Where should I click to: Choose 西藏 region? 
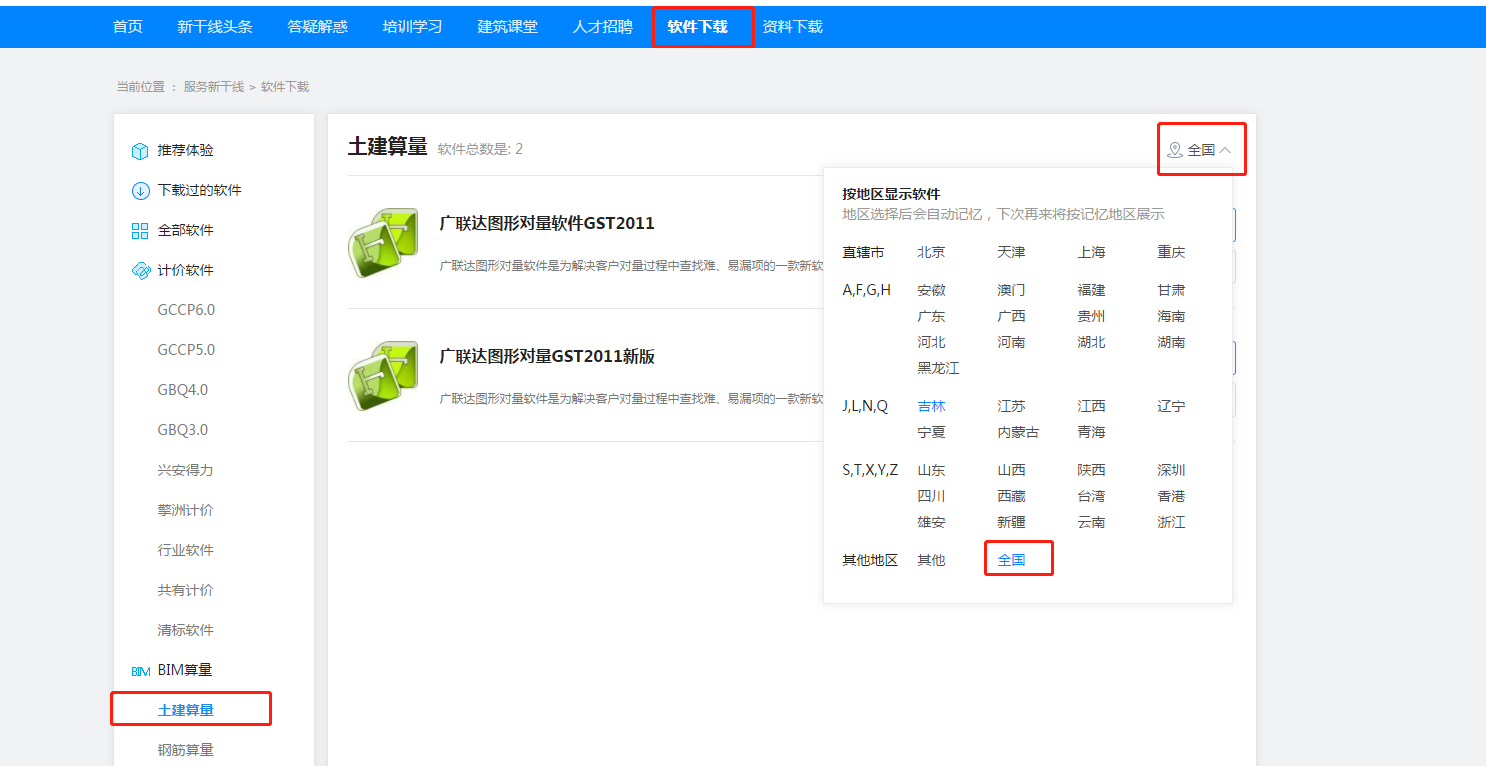1011,496
